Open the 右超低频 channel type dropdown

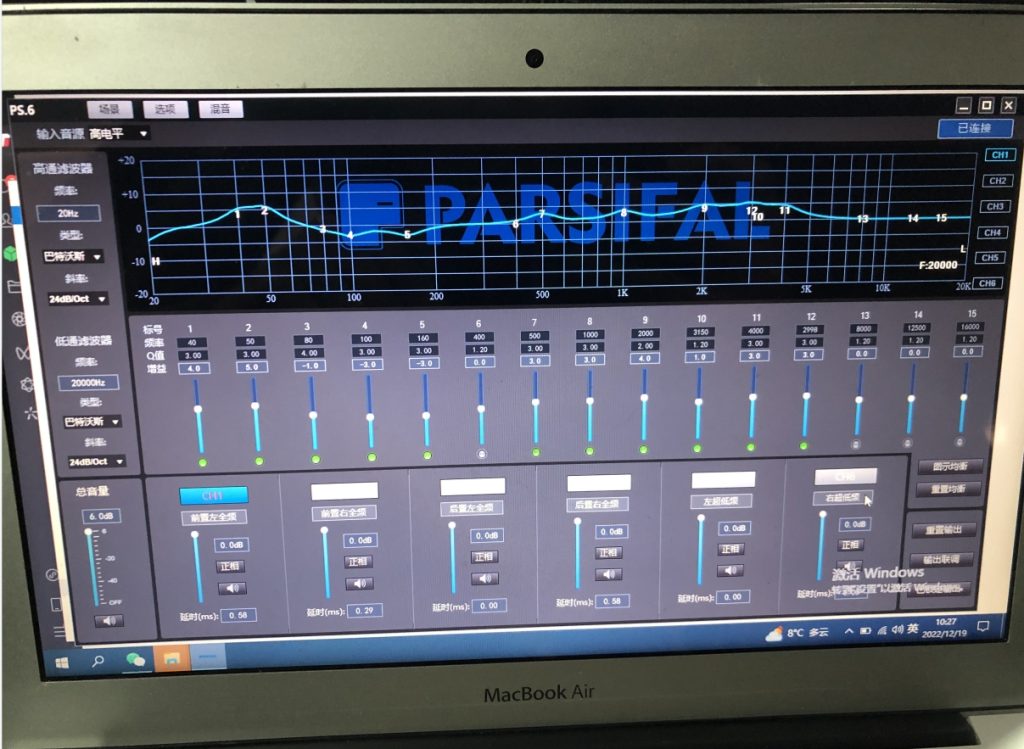(x=842, y=498)
